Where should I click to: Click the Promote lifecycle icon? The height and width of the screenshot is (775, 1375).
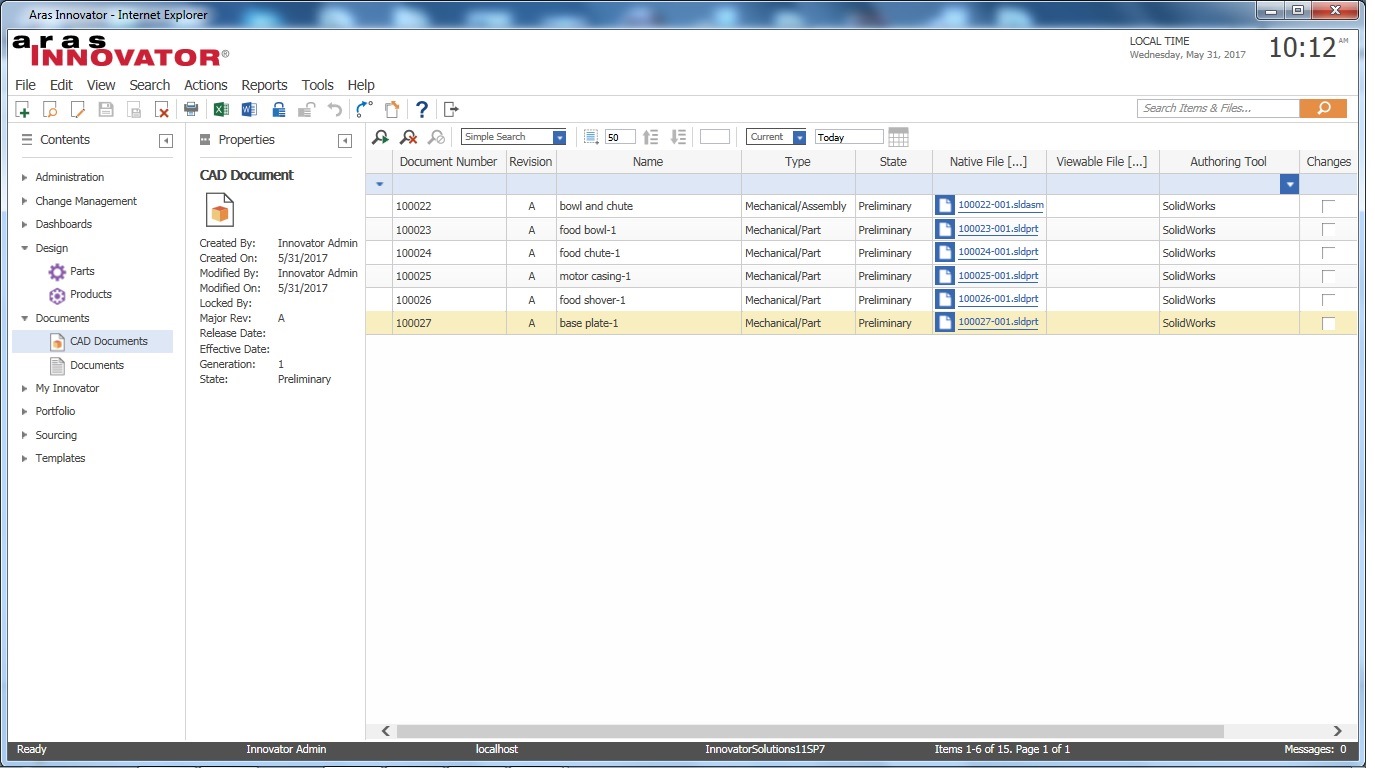pyautogui.click(x=365, y=109)
